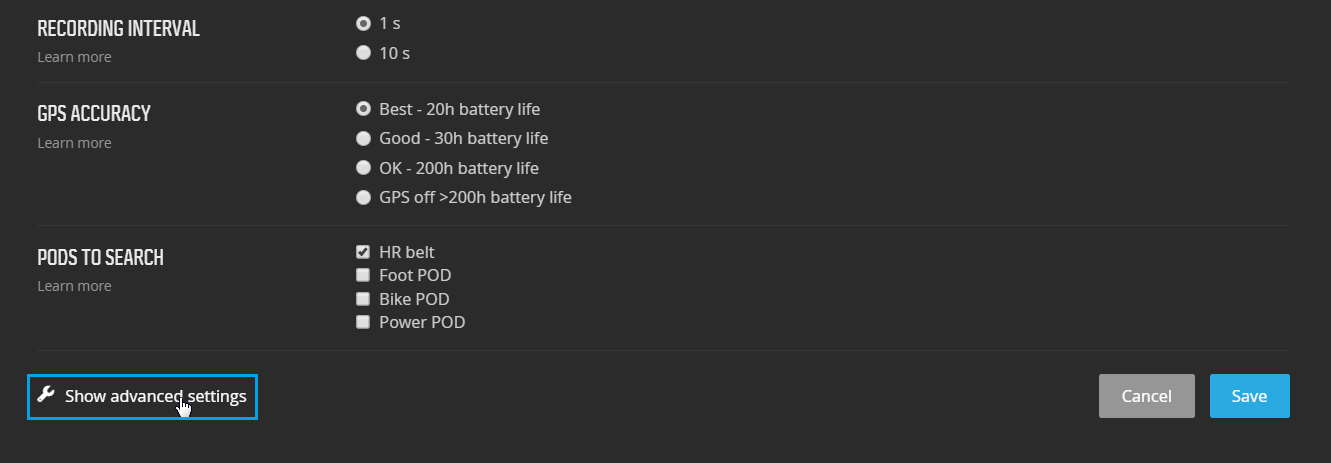The height and width of the screenshot is (463, 1331).
Task: Click the Power POD label text
Action: 422,322
